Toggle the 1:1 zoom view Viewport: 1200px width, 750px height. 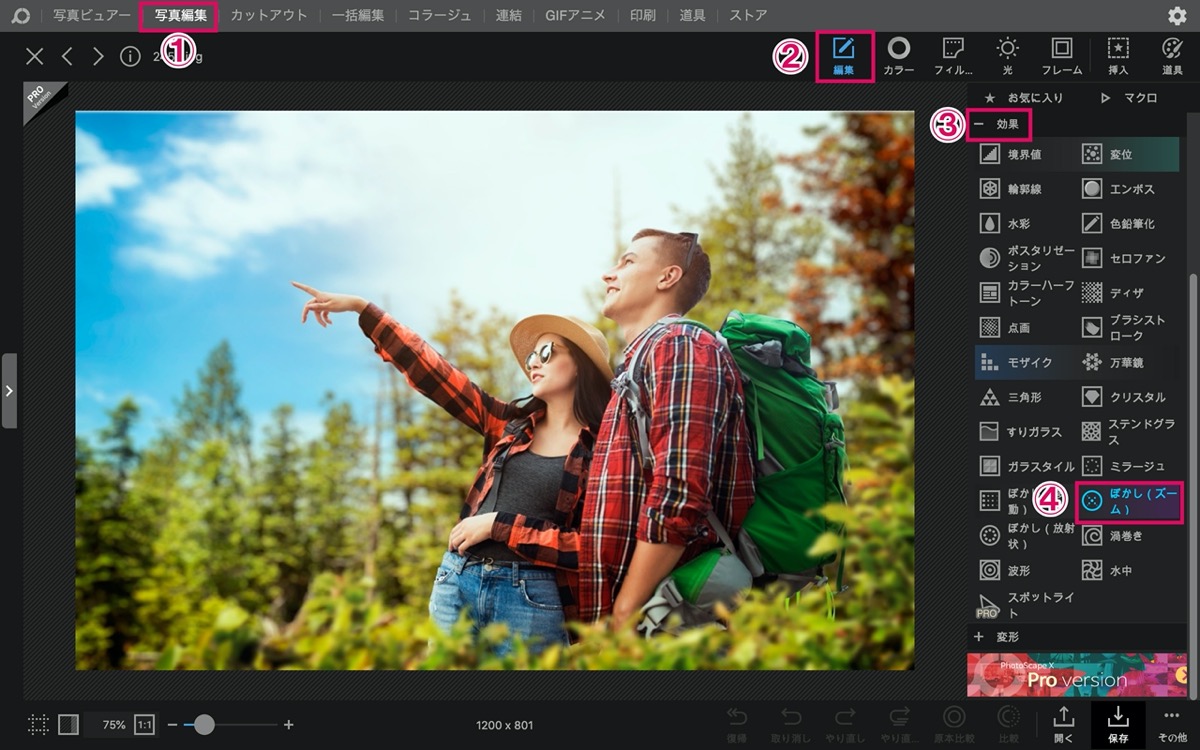(x=145, y=724)
